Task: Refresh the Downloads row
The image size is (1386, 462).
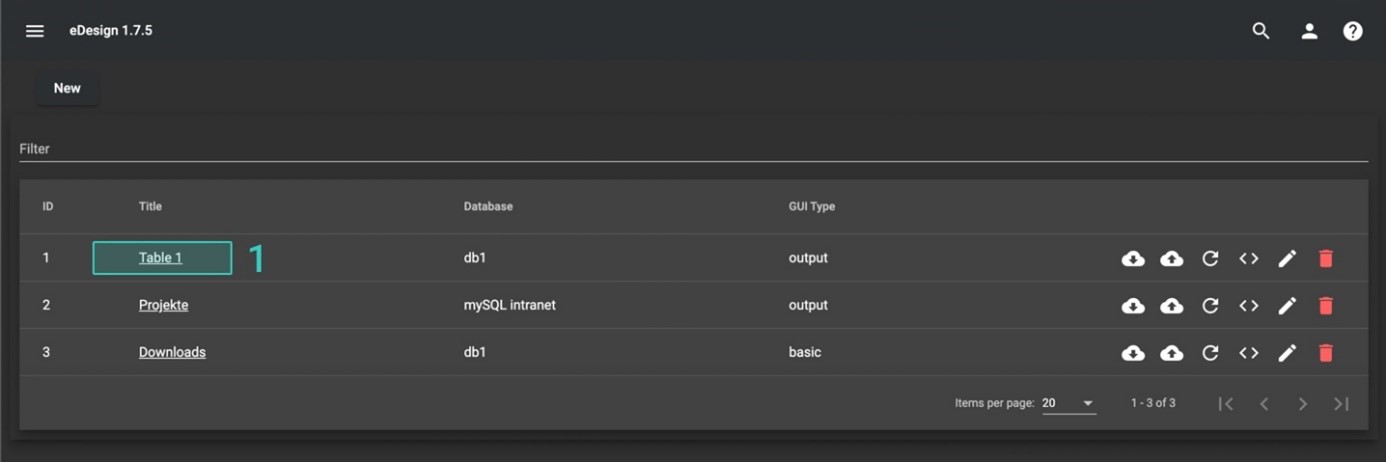Action: tap(1210, 353)
